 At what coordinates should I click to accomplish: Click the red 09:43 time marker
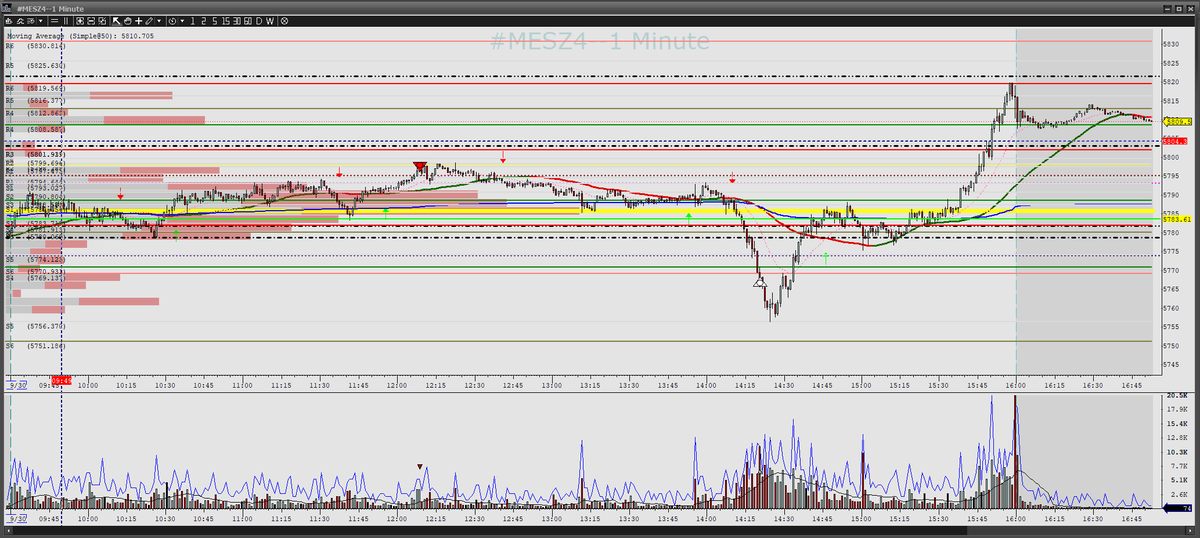(61, 381)
